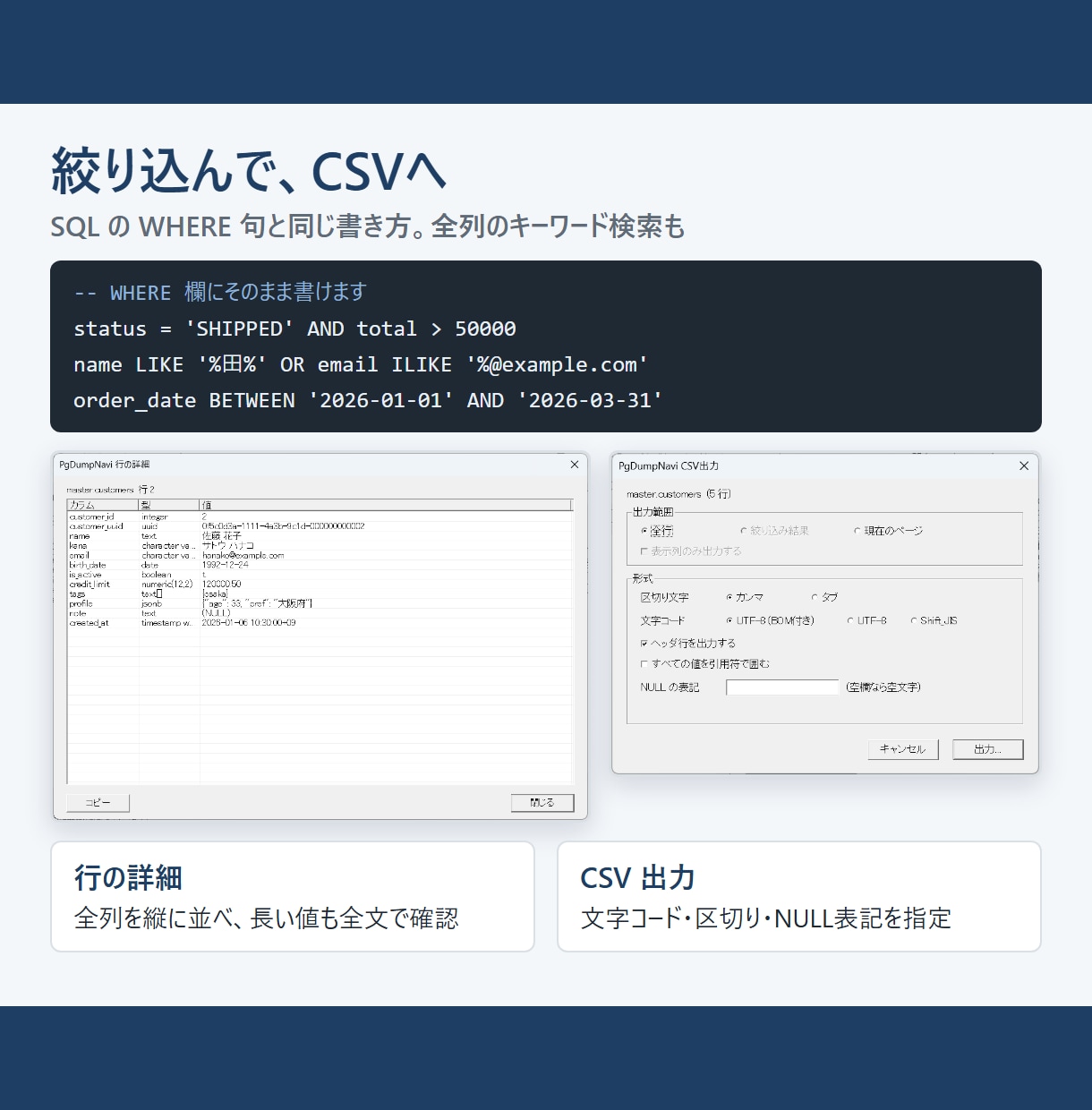Select the kana column row

(x=320, y=545)
